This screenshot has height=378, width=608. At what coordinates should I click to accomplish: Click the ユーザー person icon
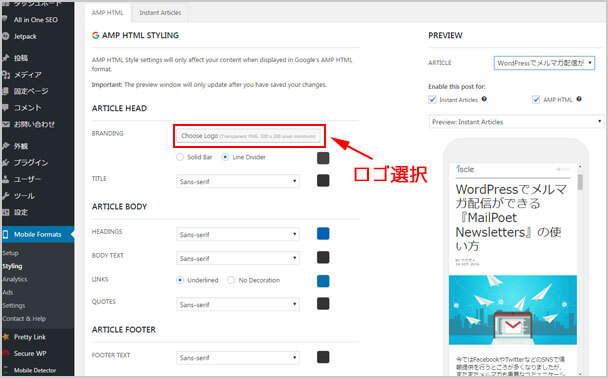pyautogui.click(x=5, y=179)
